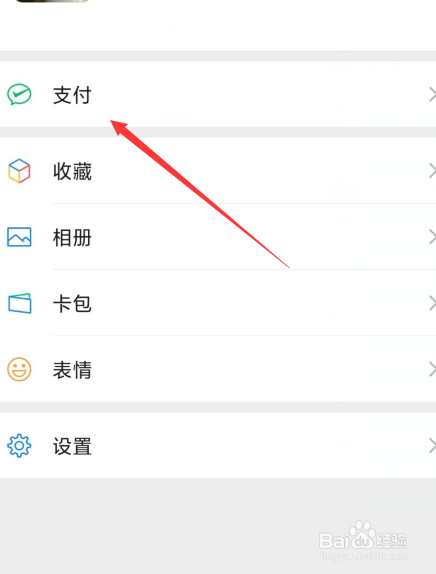Viewport: 436px width, 574px height.
Task: Select the 相册 label
Action: tap(72, 238)
